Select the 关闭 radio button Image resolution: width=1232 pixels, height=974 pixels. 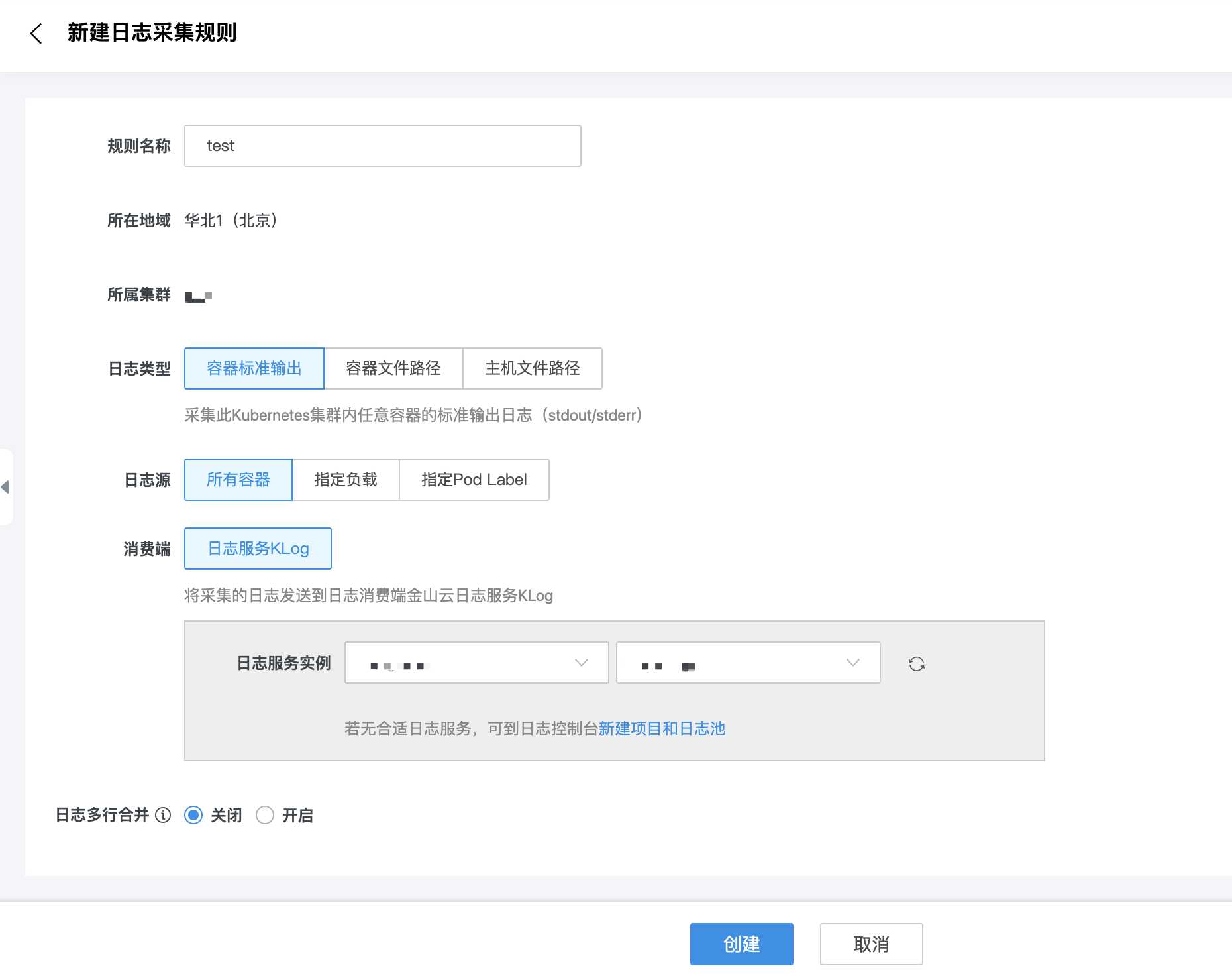[193, 815]
